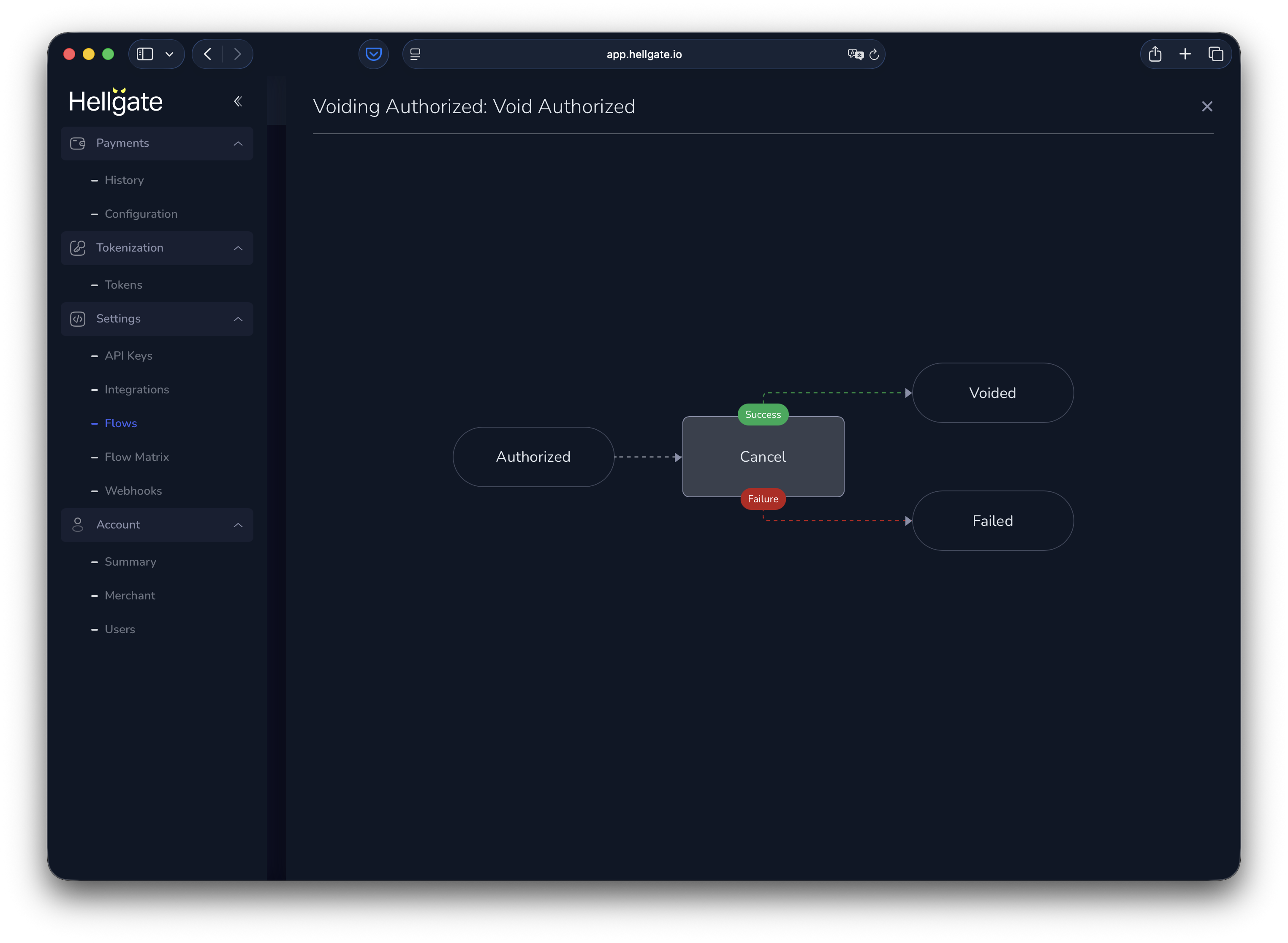Click the tab overview icon at top right
This screenshot has width=1288, height=943.
1215,54
